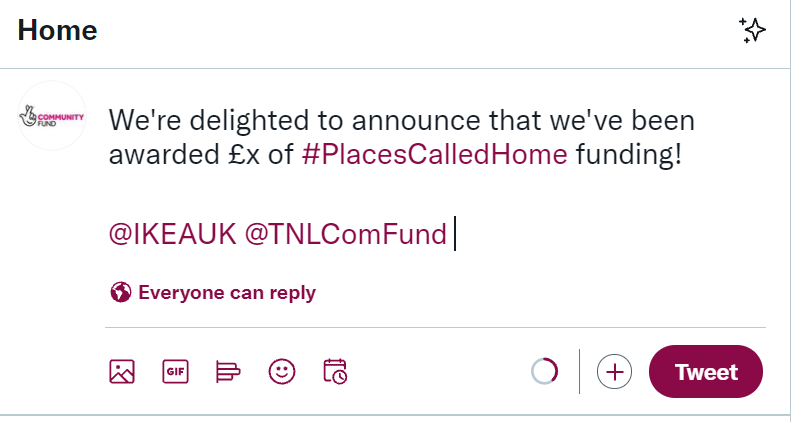Click the sparkle Top Tweets icon
This screenshot has height=422, width=811.
point(753,30)
